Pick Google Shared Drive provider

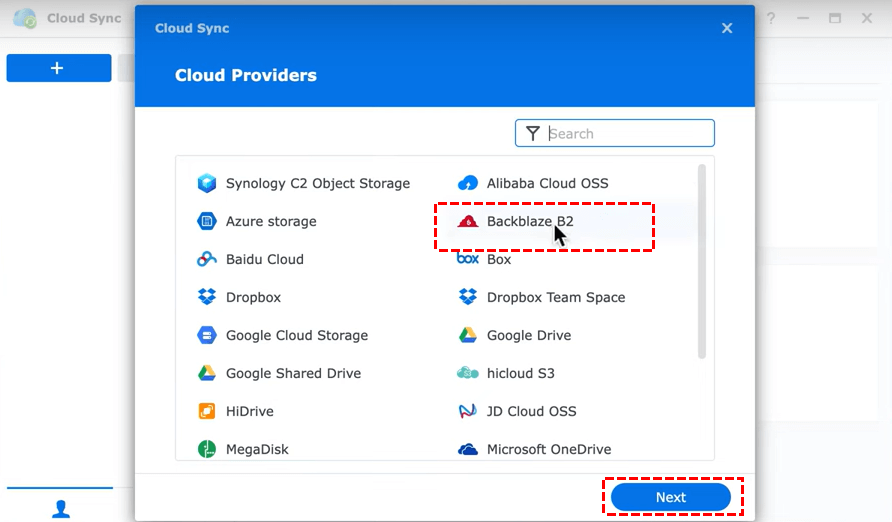(x=293, y=373)
